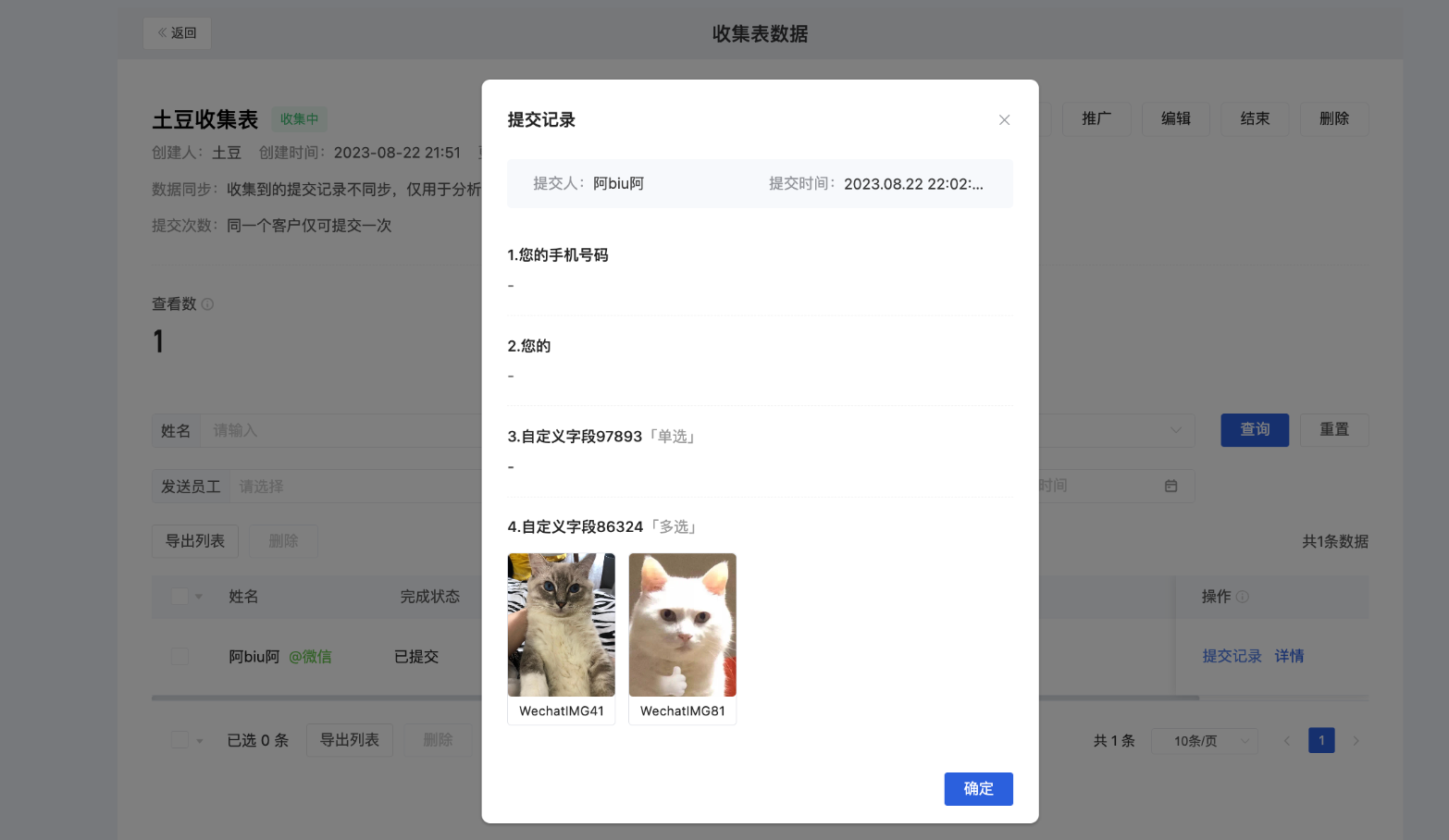This screenshot has width=1449, height=840.
Task: Go to the next page arrow in pagination
Action: click(1356, 740)
